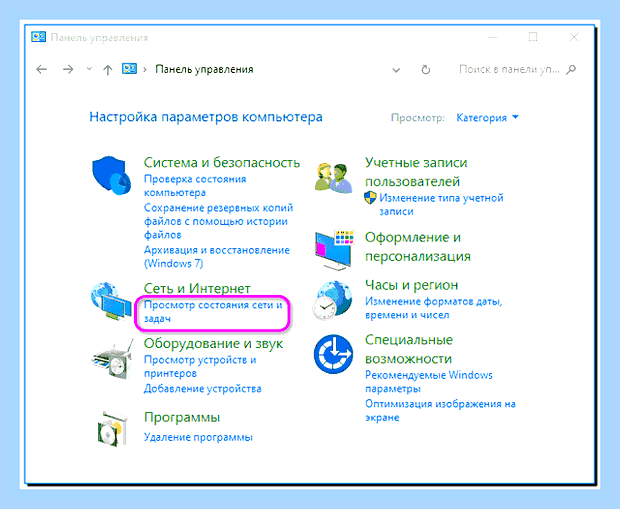Open Система и безопасность category
Image resolution: width=620 pixels, height=509 pixels.
(x=222, y=162)
